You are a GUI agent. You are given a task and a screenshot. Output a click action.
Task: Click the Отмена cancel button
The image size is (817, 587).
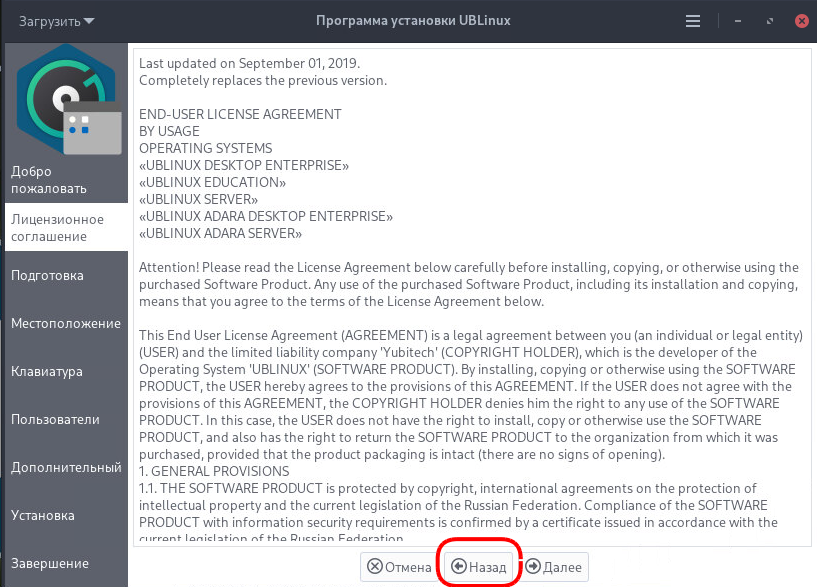tap(400, 567)
